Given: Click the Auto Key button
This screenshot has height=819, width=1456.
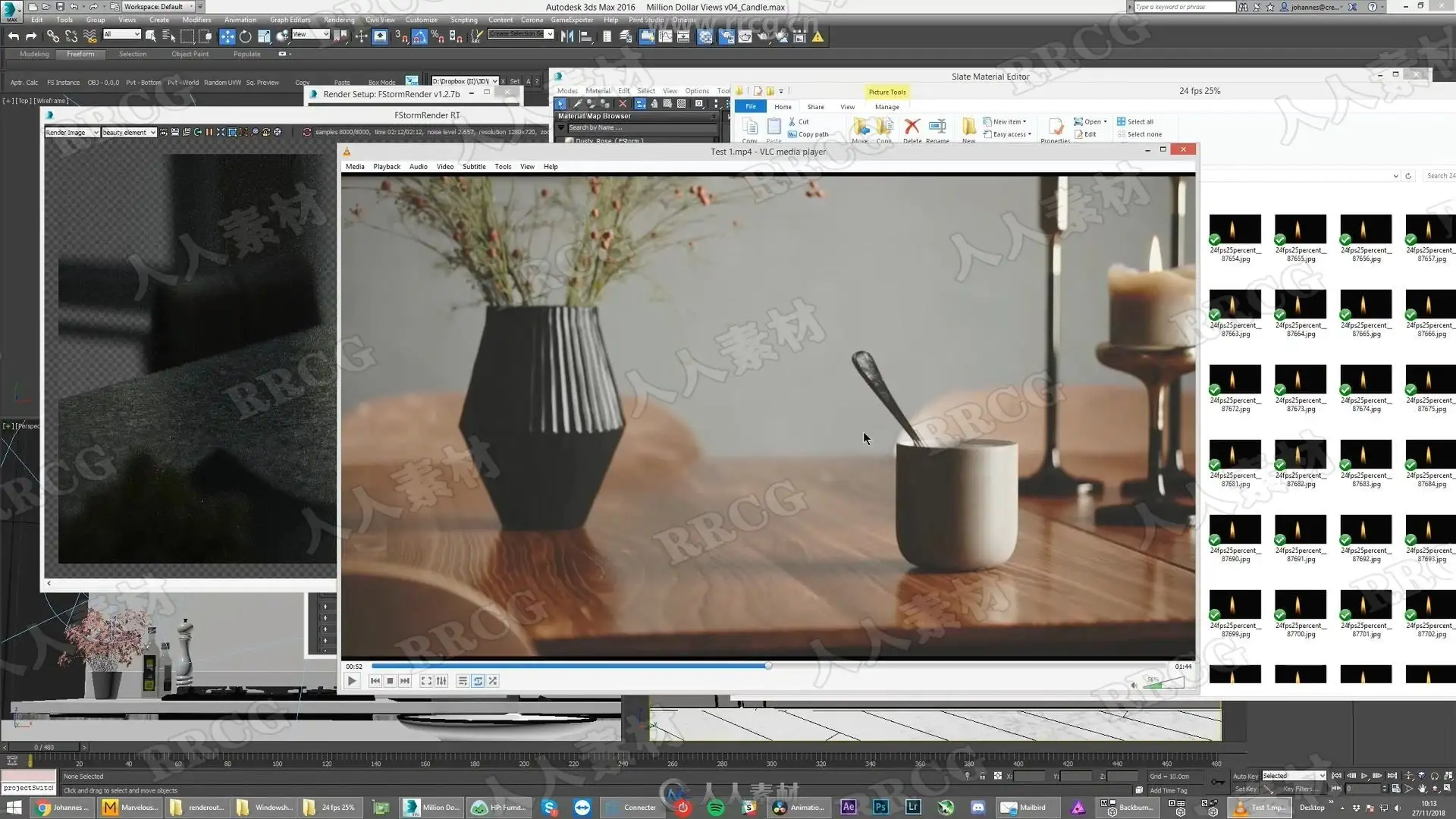Looking at the screenshot, I should [1244, 776].
